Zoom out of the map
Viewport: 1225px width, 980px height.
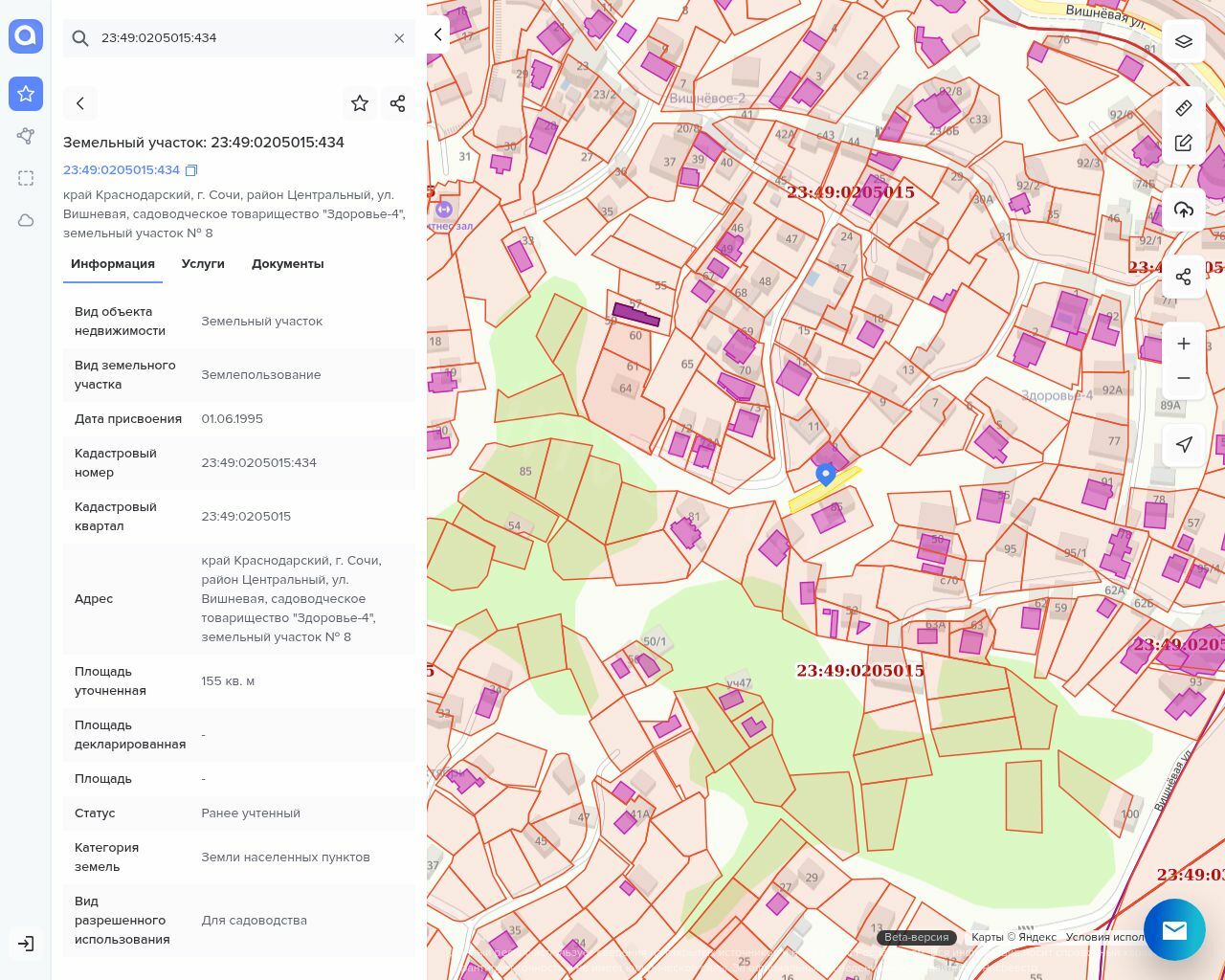1184,378
